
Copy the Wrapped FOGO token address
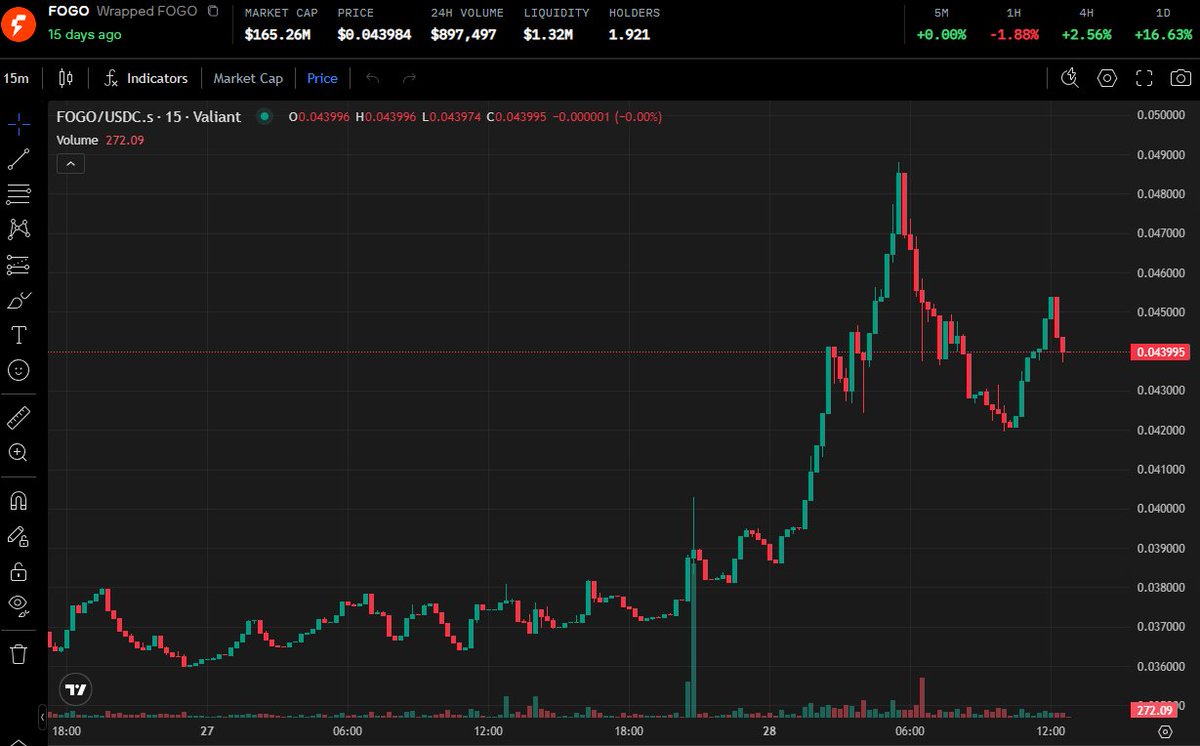pyautogui.click(x=212, y=11)
